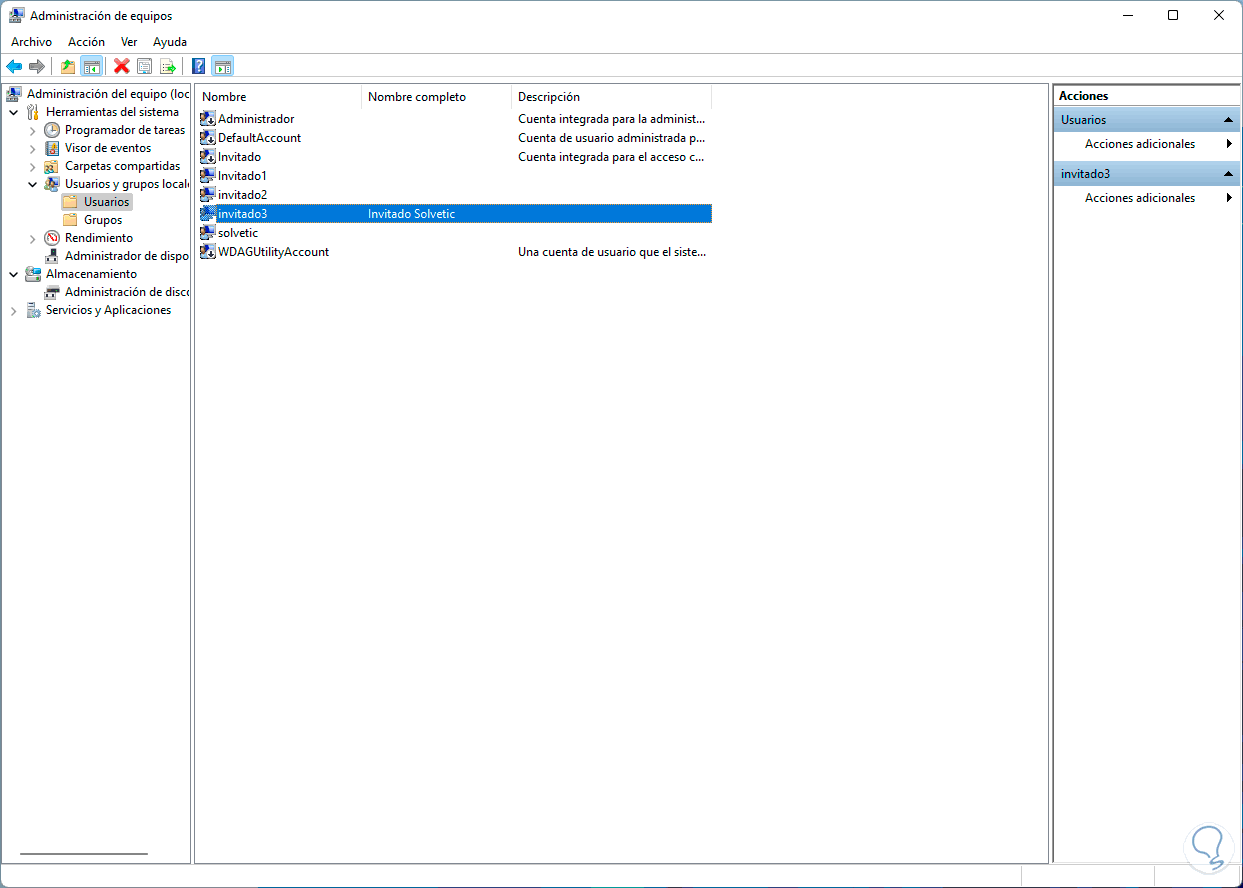Open Properties using the toolbar icon
The image size is (1243, 888).
point(145,67)
